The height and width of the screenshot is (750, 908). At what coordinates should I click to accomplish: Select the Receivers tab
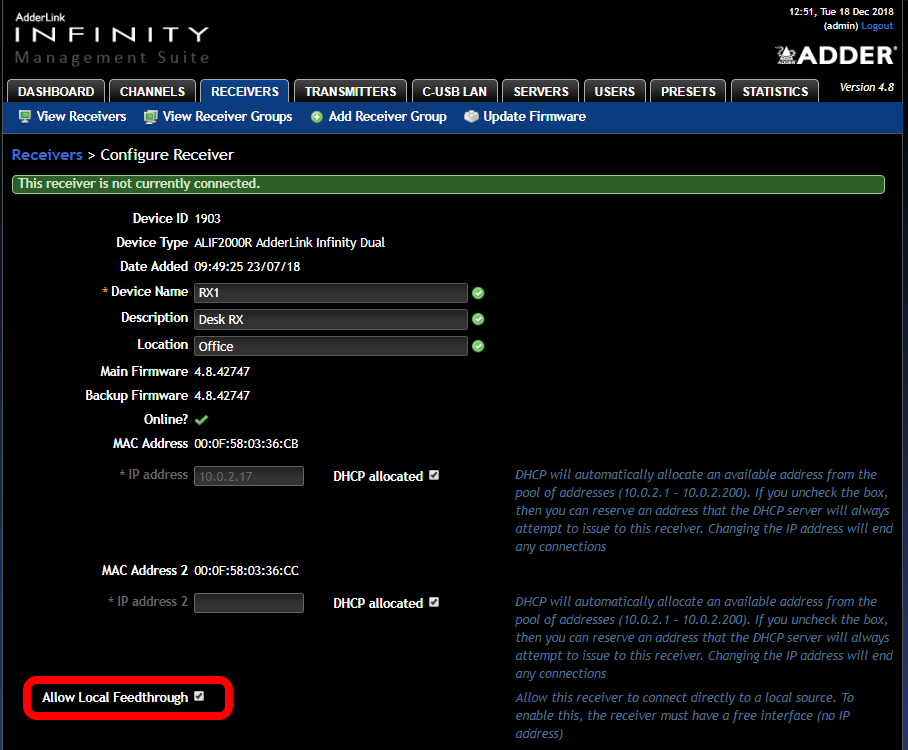point(244,92)
